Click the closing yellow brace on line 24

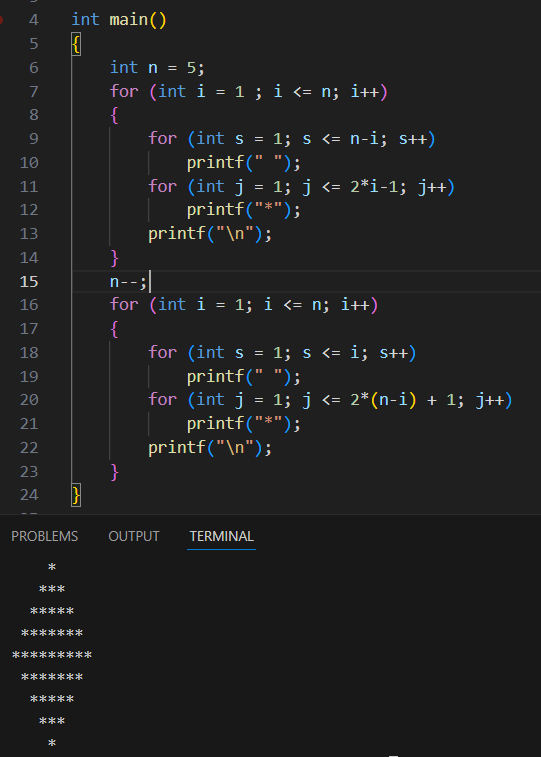(76, 495)
